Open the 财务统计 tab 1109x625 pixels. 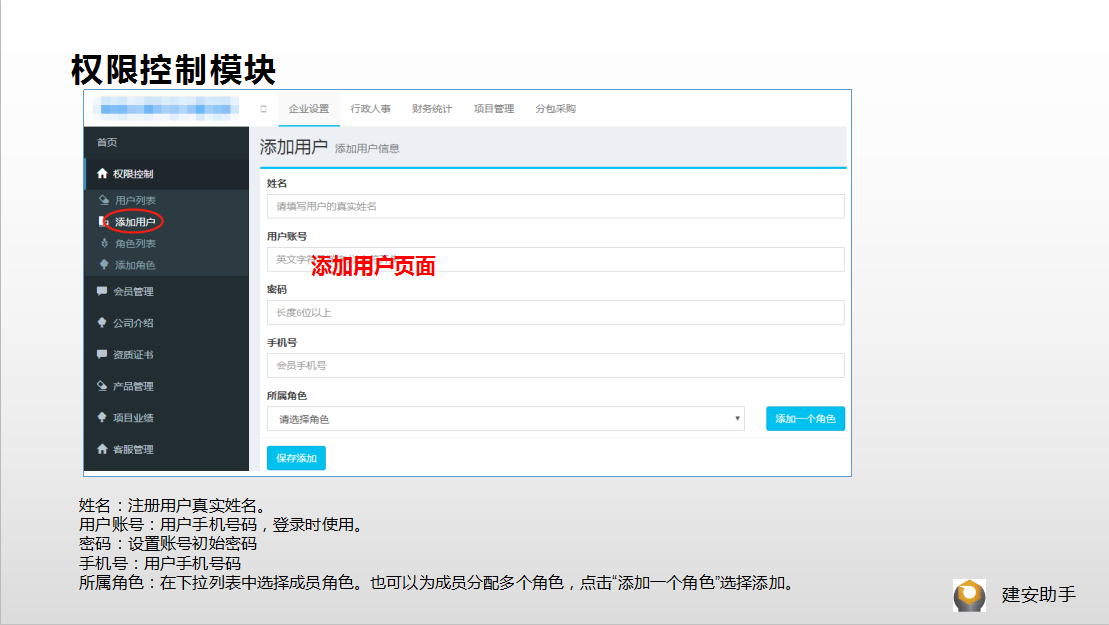coord(432,109)
